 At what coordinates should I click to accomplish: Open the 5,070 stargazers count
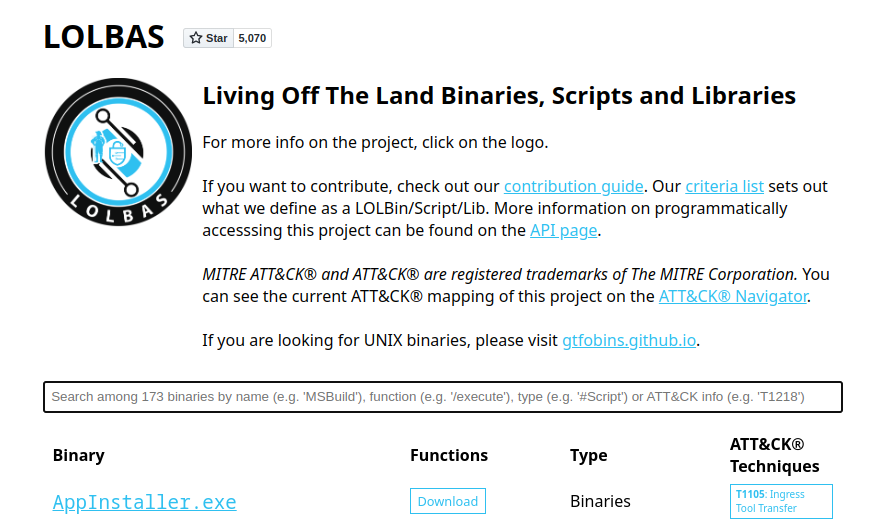252,38
